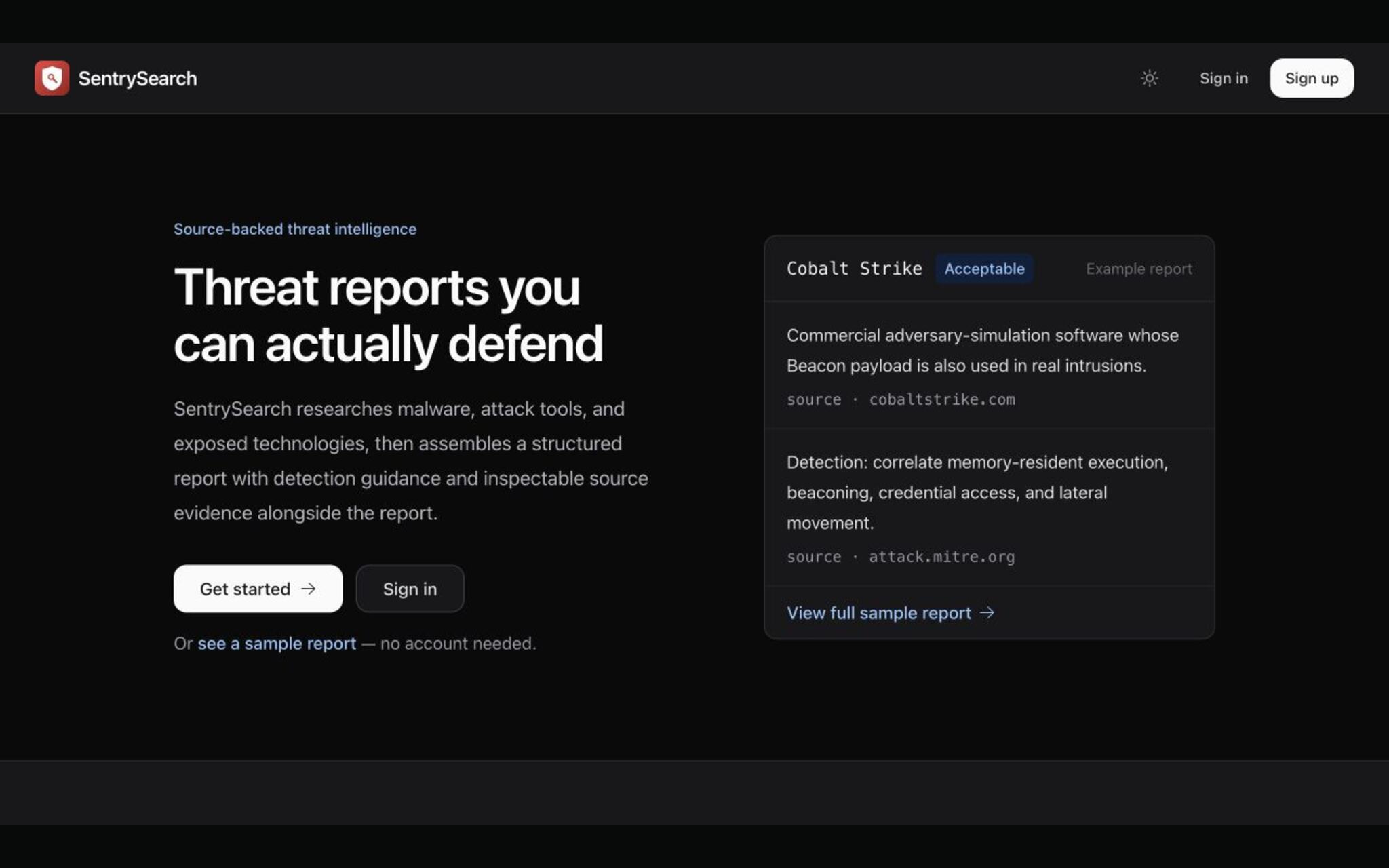Click the 'SentrySearch researches malware' intro paragraph
Image resolution: width=1389 pixels, height=868 pixels.
pos(411,460)
